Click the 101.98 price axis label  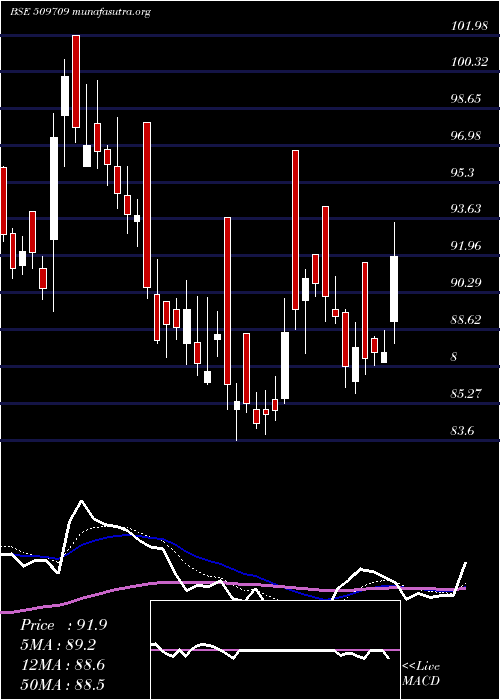[x=469, y=26]
